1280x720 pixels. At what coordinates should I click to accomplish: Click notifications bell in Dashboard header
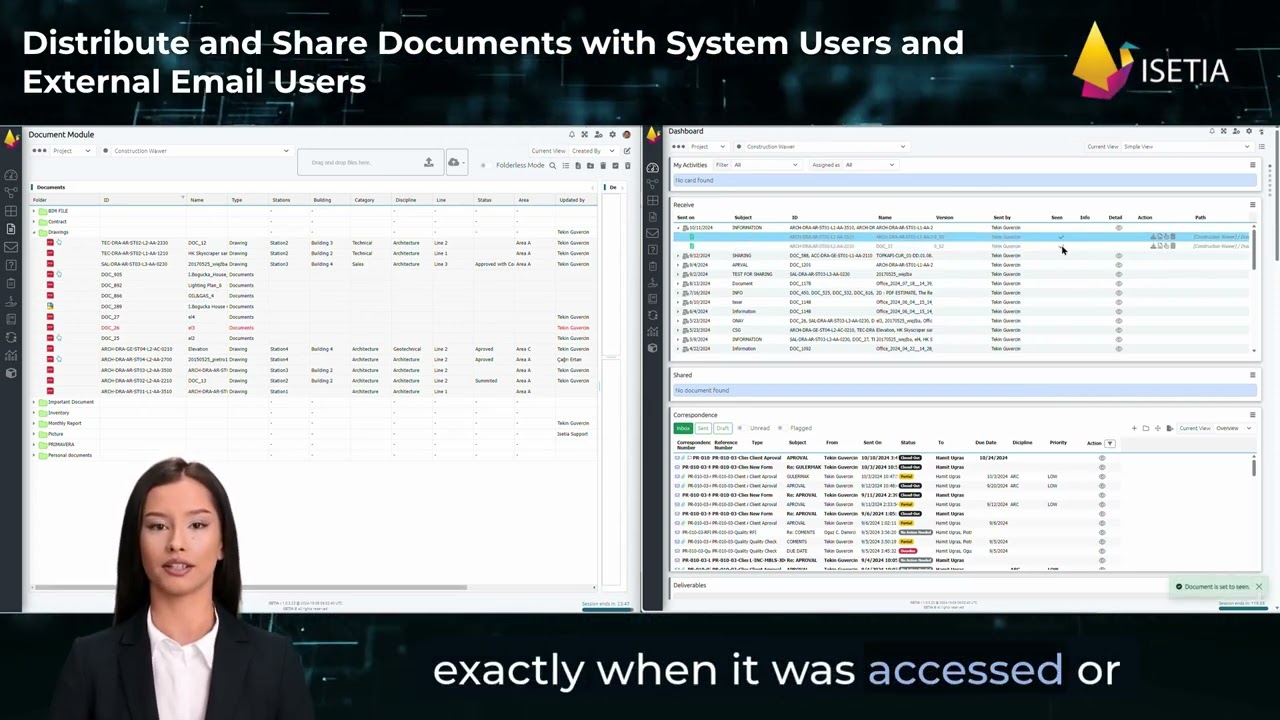click(x=1212, y=131)
